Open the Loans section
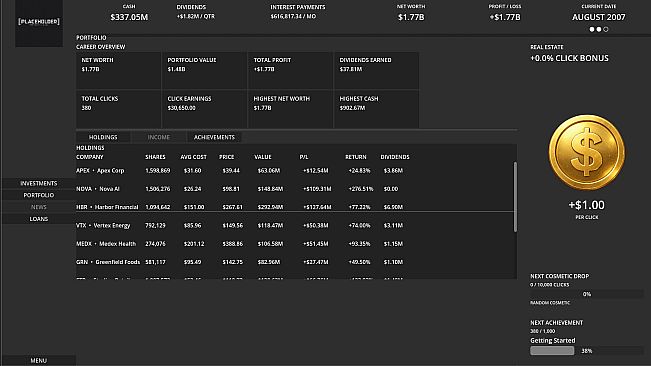The height and width of the screenshot is (366, 651). (x=39, y=219)
